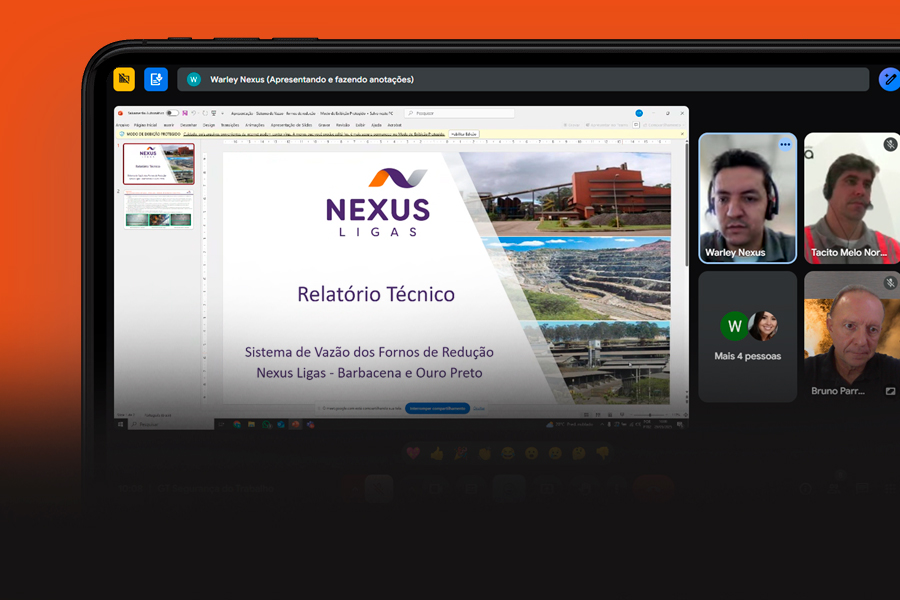
Task: Click the Windows taskbar Pesquisar search field
Action: tap(171, 425)
